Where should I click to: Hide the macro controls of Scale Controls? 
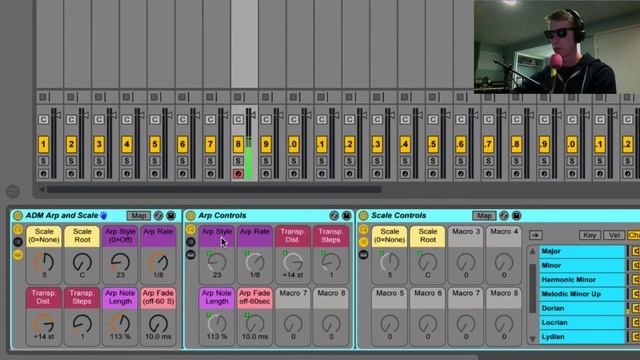(x=363, y=229)
